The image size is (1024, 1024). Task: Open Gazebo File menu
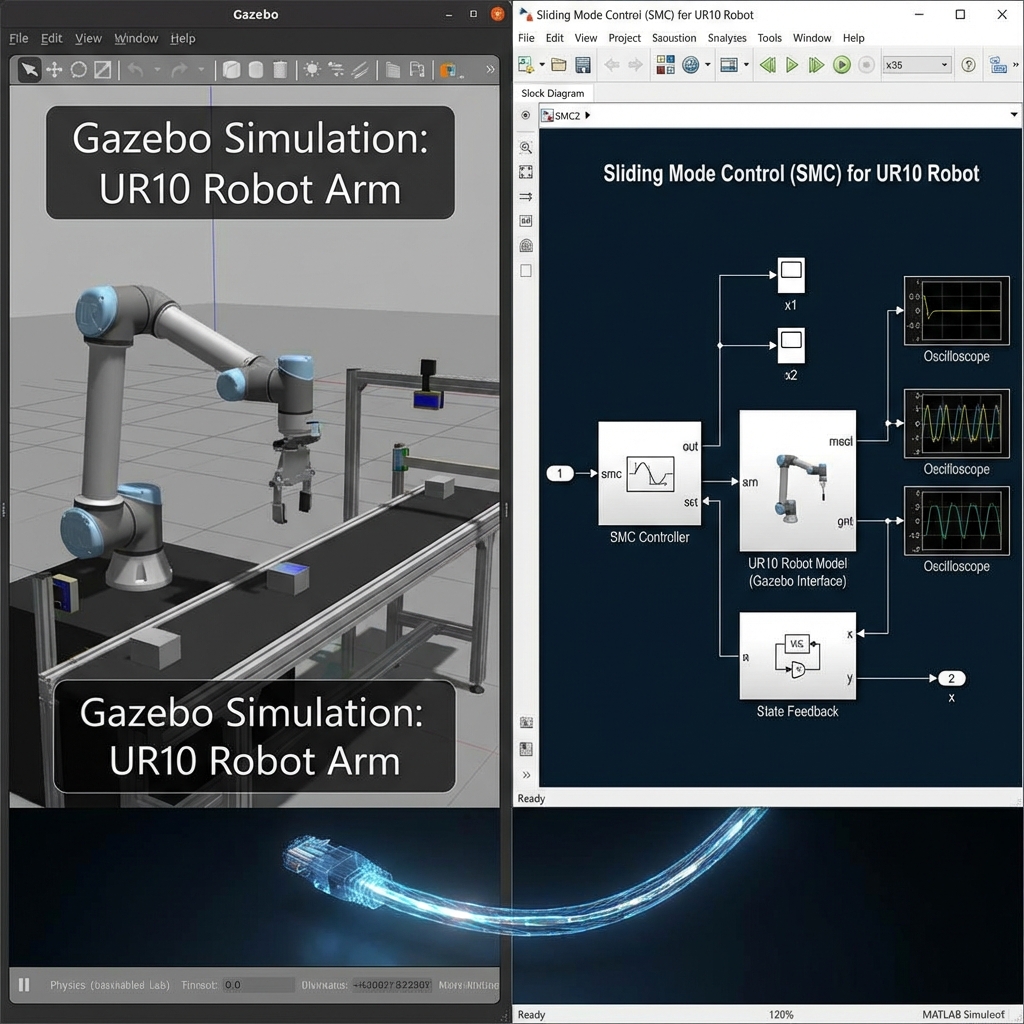[x=19, y=39]
